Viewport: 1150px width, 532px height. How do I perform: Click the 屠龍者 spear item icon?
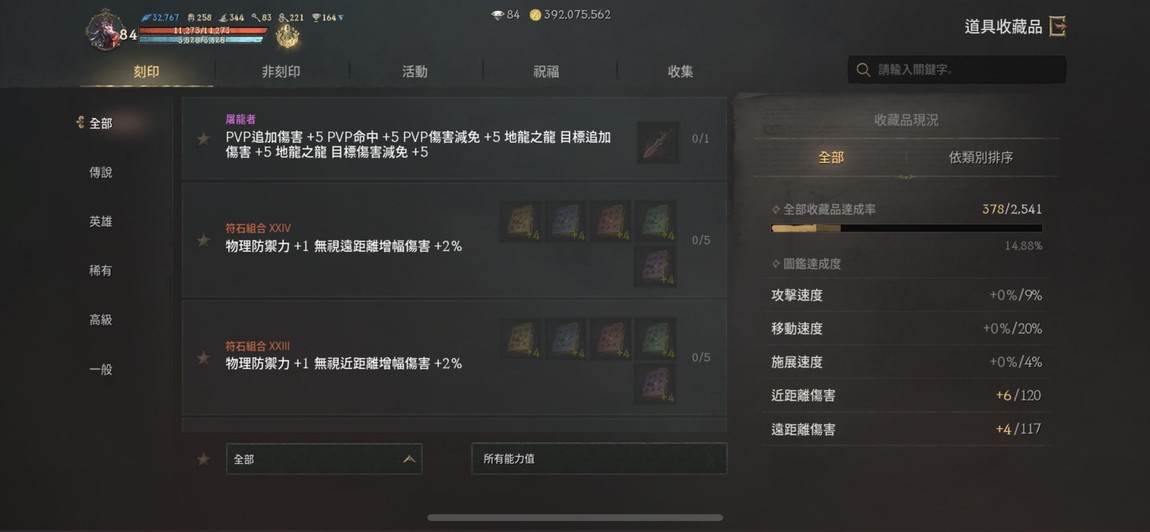click(658, 142)
